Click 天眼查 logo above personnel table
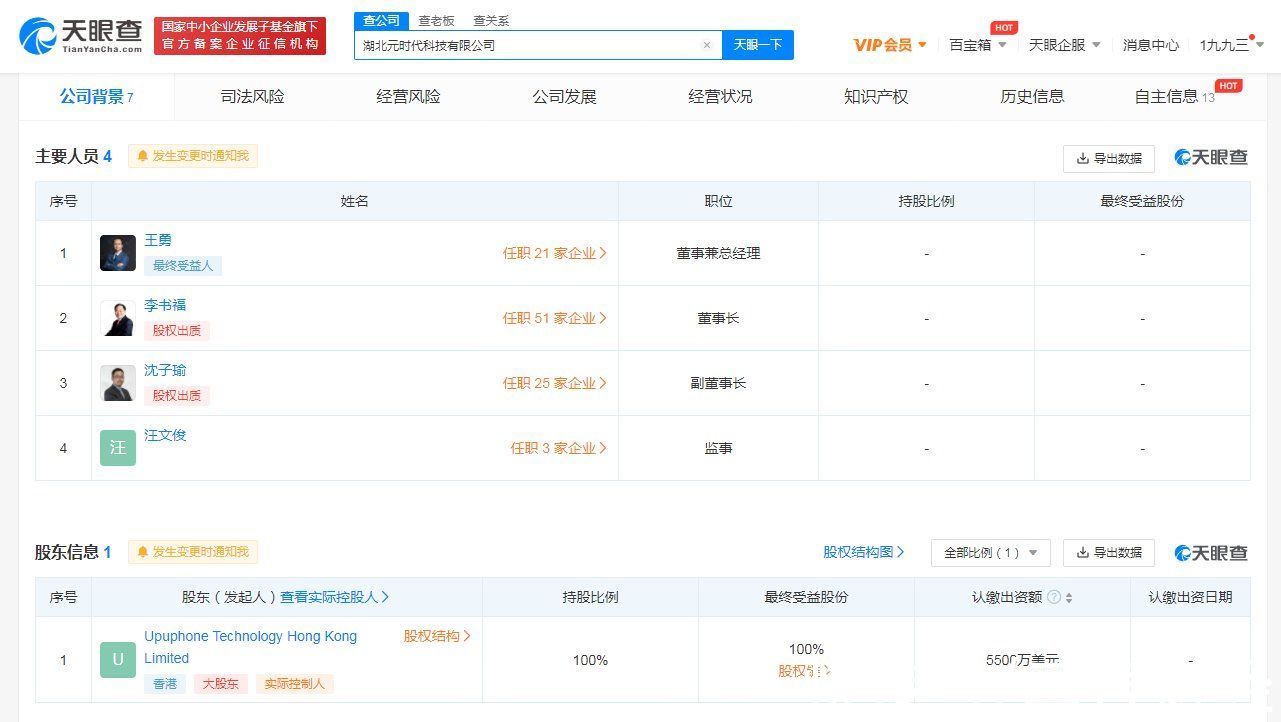 (x=1211, y=157)
